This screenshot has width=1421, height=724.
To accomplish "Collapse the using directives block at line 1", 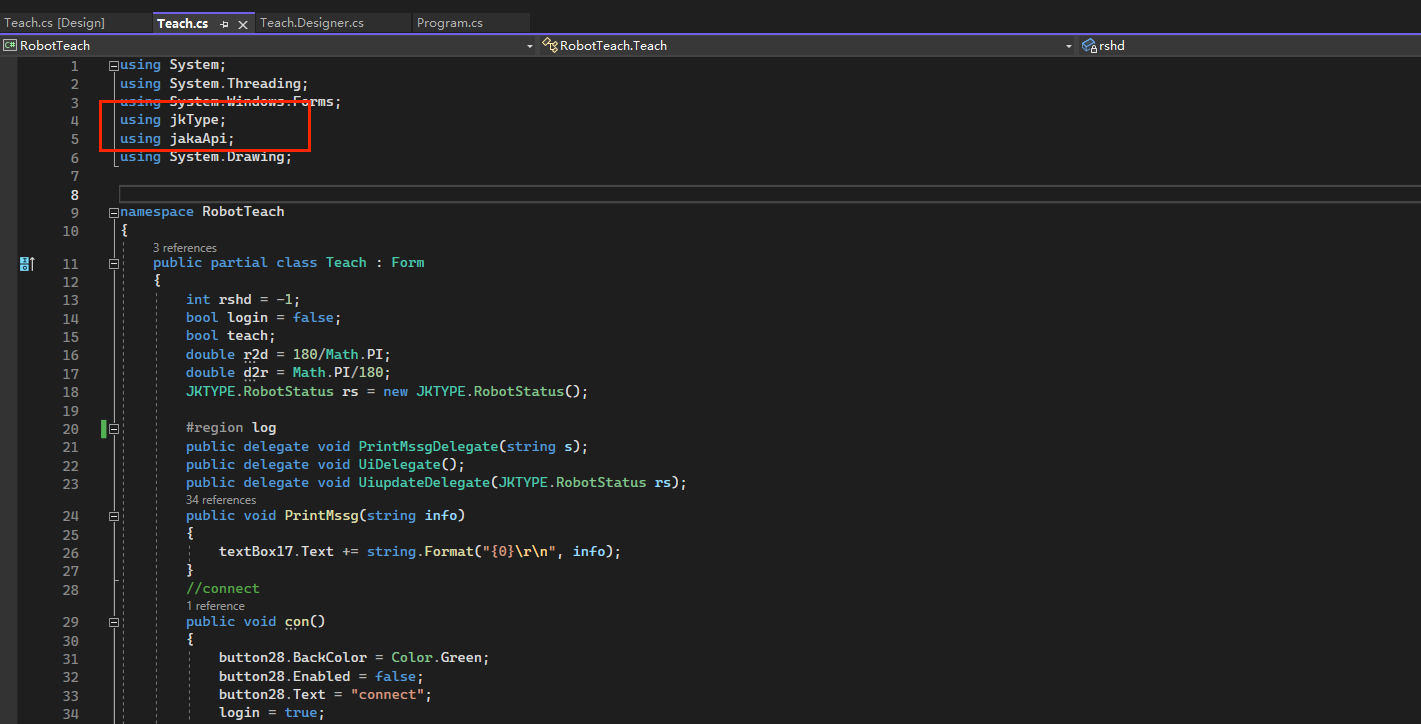I will tap(114, 65).
